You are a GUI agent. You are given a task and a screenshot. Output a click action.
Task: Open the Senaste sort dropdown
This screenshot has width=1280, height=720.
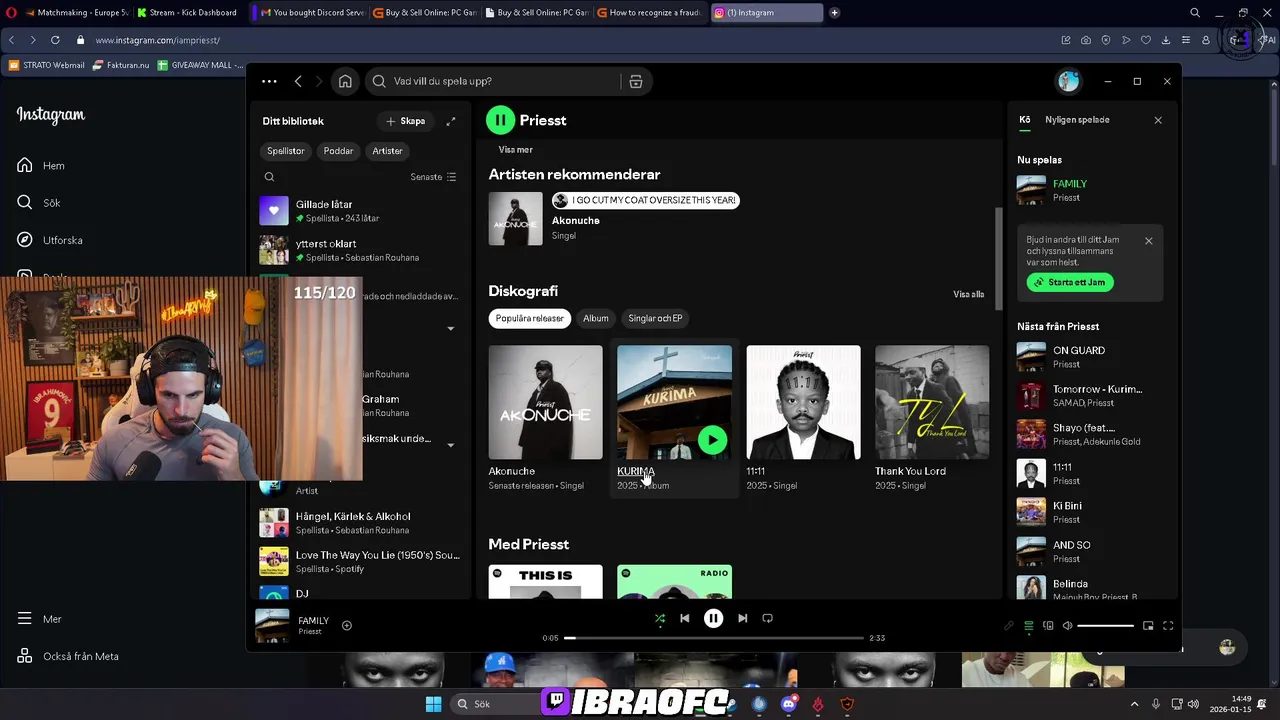click(x=433, y=177)
